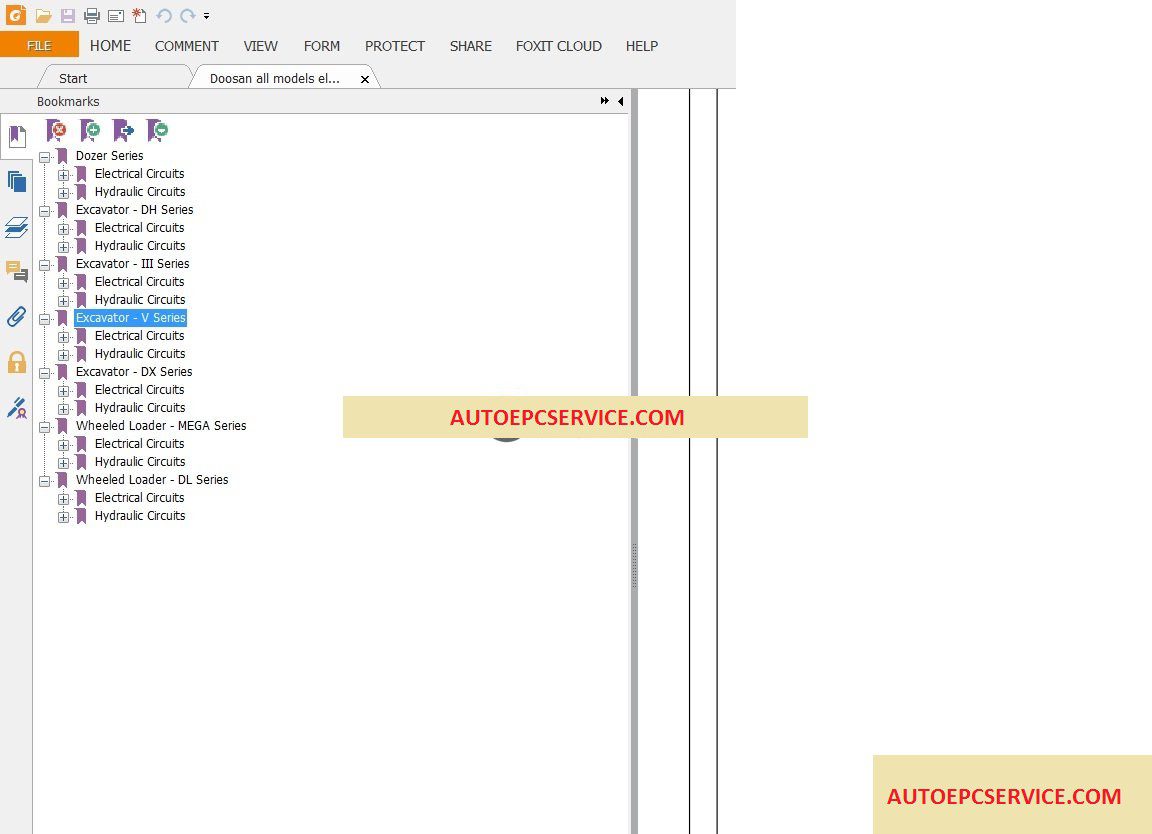Undo the last action
1152x834 pixels.
pos(163,15)
